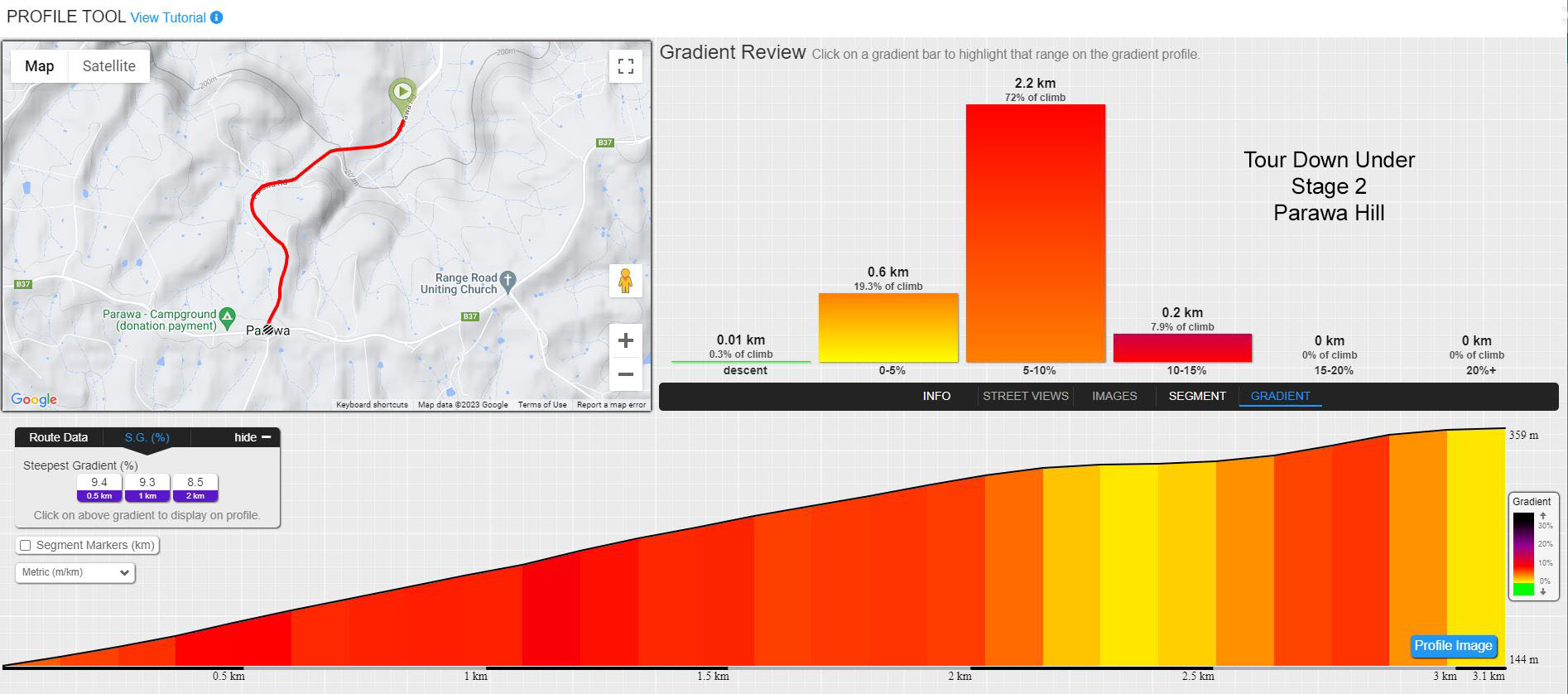The width and height of the screenshot is (1568, 694).
Task: Select the Street View pegman icon
Action: click(x=626, y=282)
